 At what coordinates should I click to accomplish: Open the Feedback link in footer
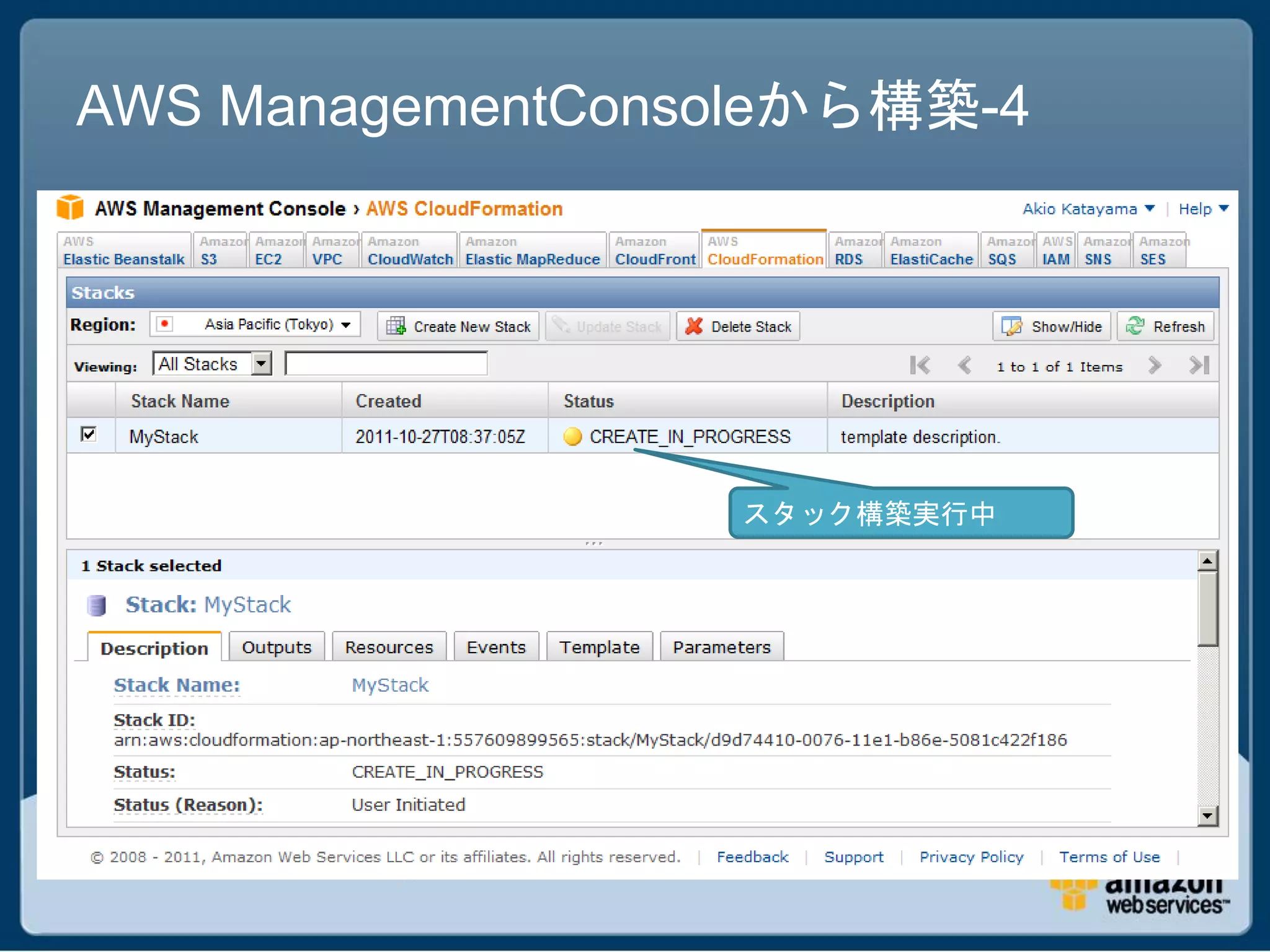pyautogui.click(x=752, y=857)
